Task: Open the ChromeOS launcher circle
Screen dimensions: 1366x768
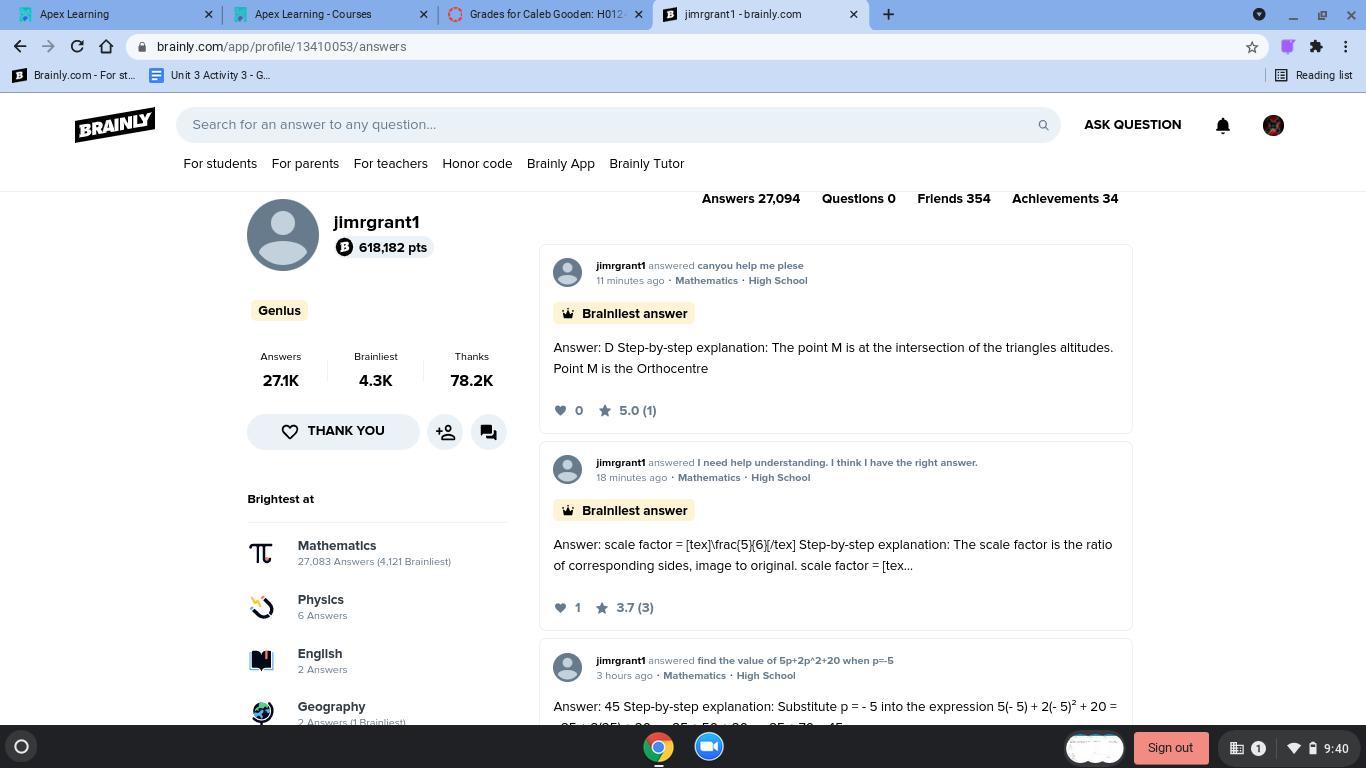Action: click(21, 747)
